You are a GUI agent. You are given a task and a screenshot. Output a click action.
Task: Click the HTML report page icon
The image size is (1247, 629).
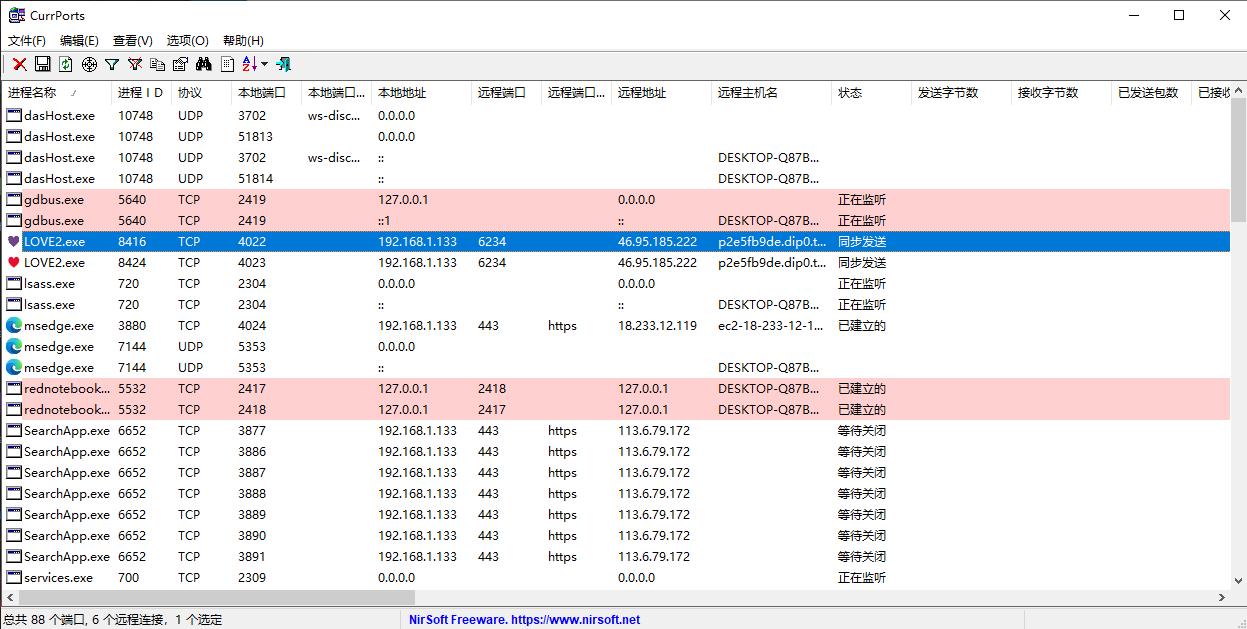228,64
